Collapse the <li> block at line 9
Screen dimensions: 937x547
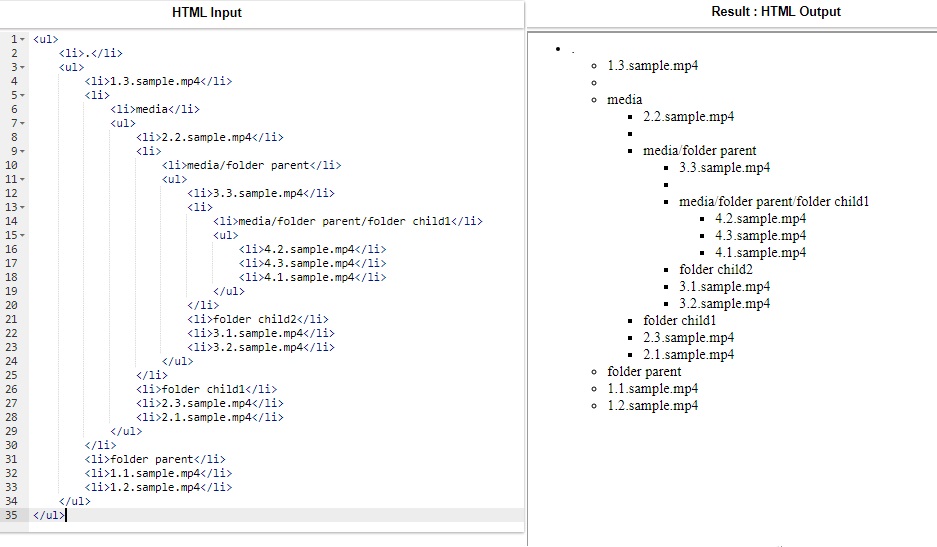(22, 151)
